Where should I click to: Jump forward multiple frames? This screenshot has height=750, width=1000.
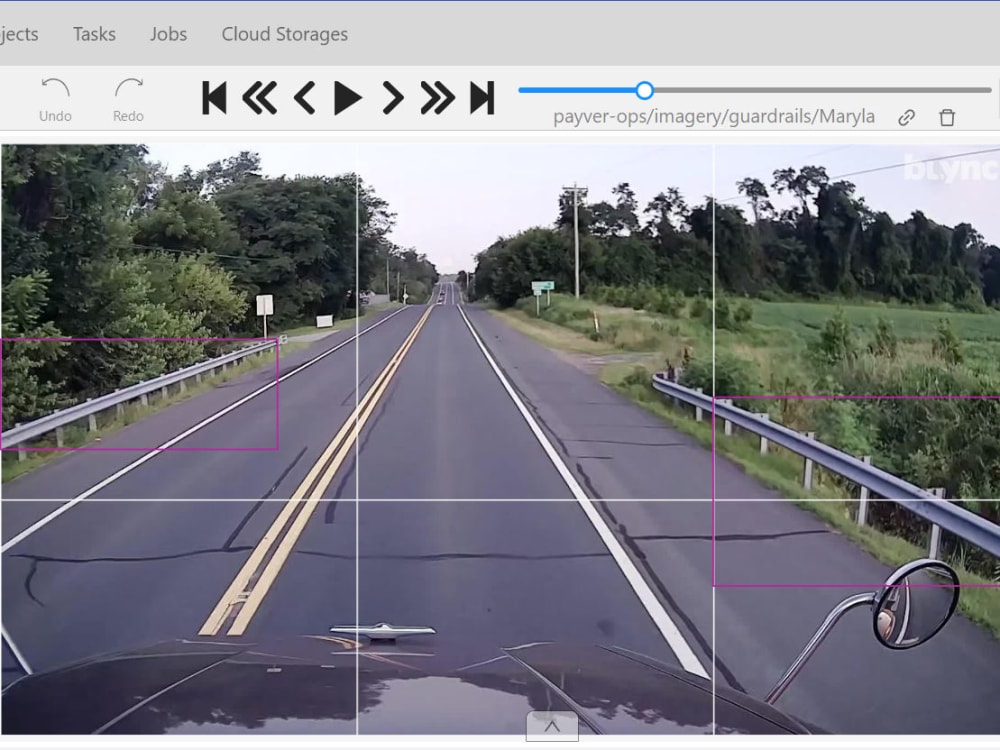coord(438,98)
